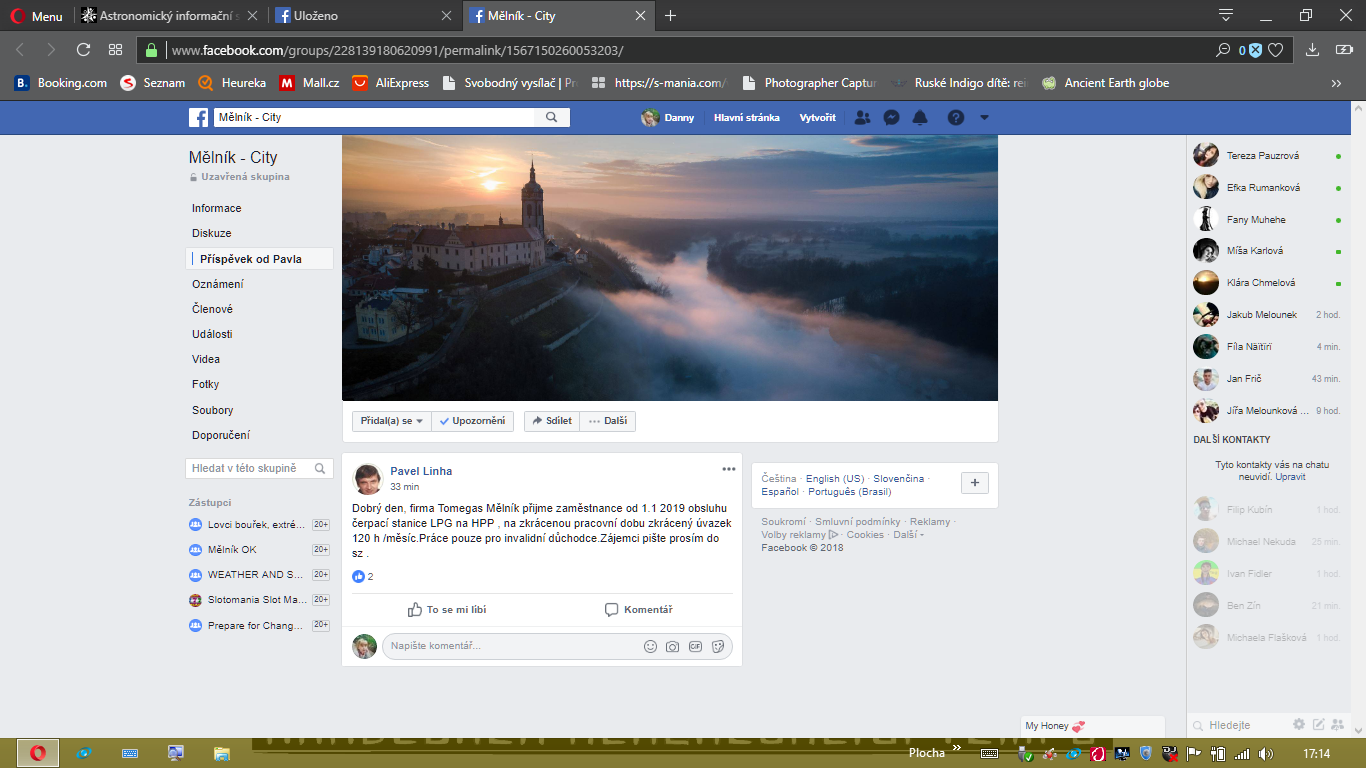Viewport: 1366px width, 768px height.
Task: Open the notifications bell
Action: 920,117
